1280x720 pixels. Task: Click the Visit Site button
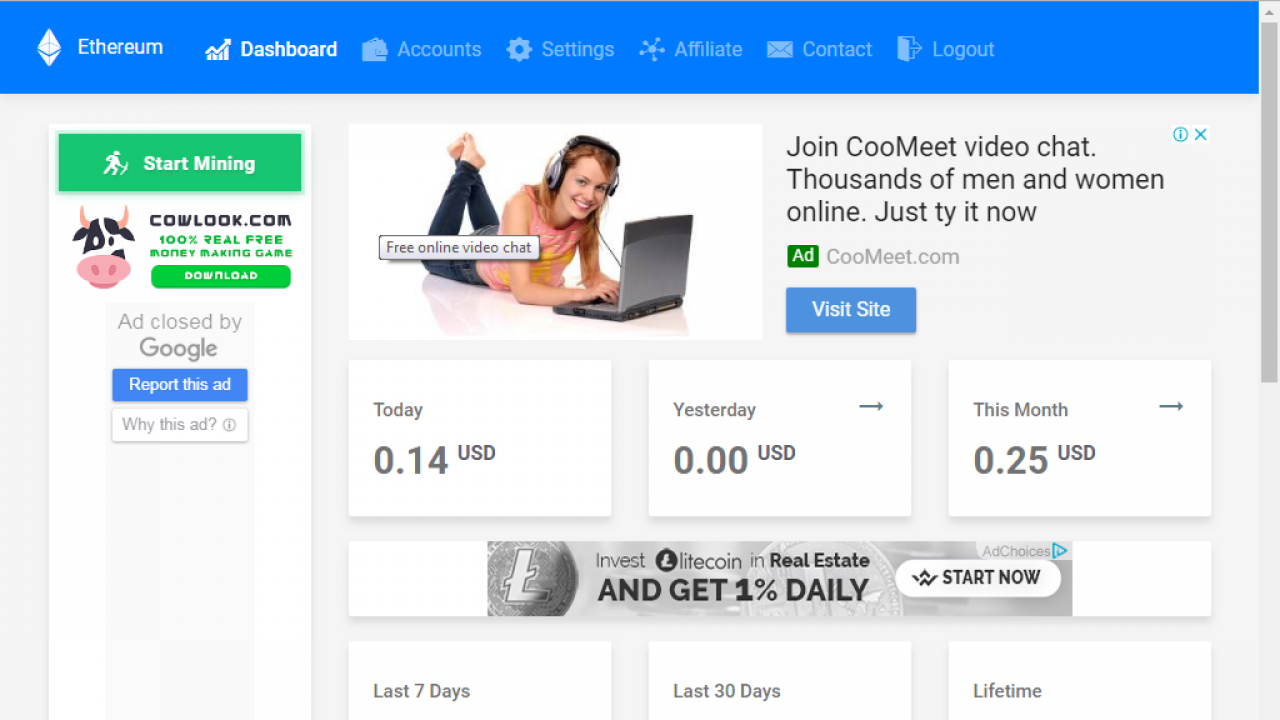[851, 310]
